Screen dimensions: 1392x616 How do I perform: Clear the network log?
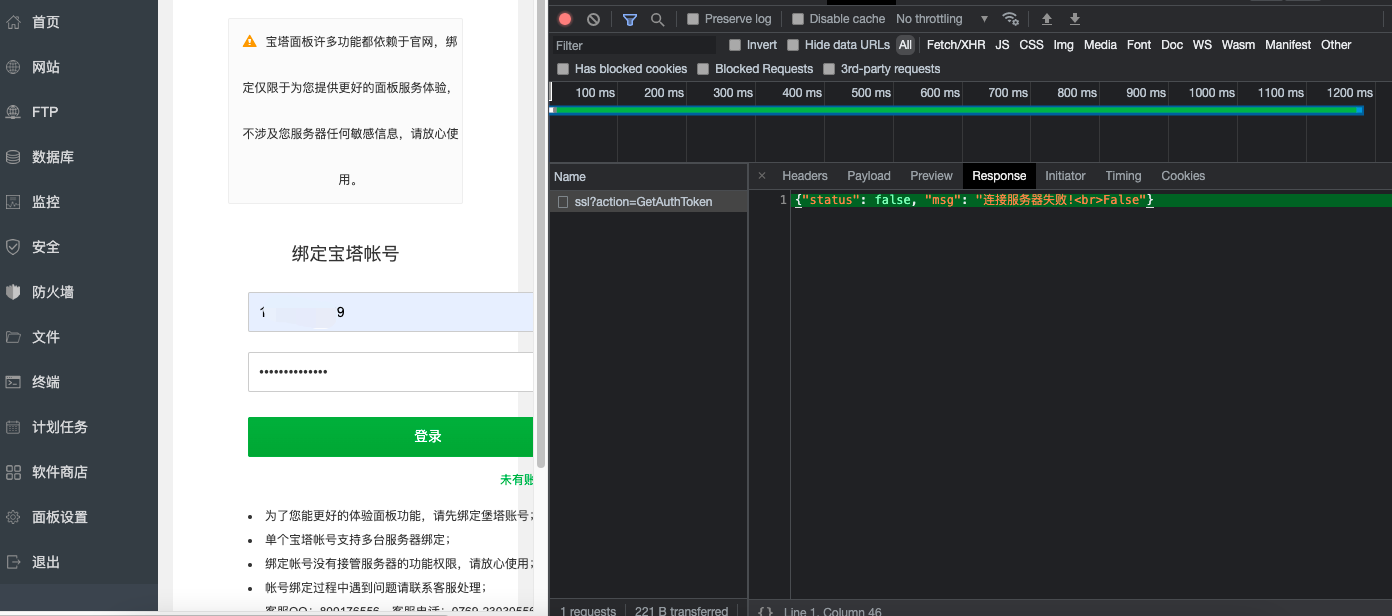tap(593, 19)
